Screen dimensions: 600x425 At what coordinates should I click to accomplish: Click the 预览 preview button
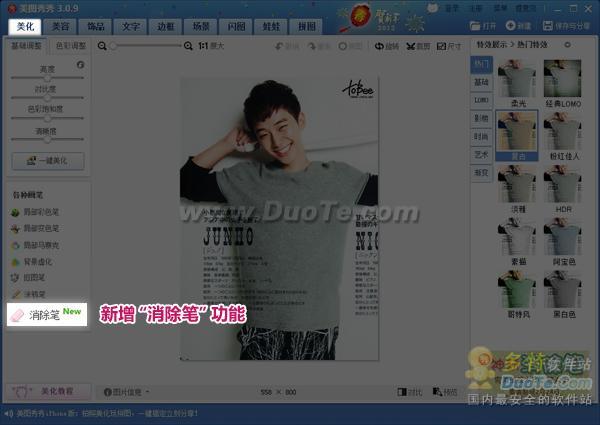coord(445,392)
